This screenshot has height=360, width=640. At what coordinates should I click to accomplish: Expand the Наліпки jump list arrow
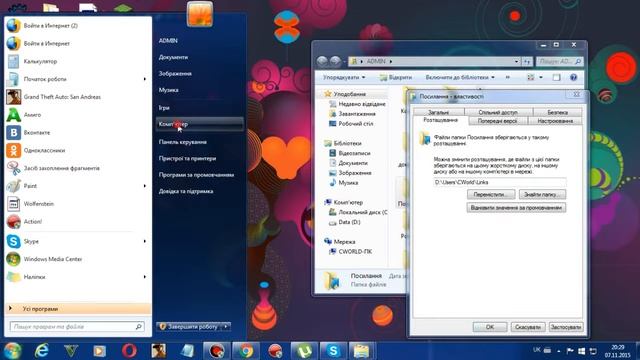(x=144, y=277)
